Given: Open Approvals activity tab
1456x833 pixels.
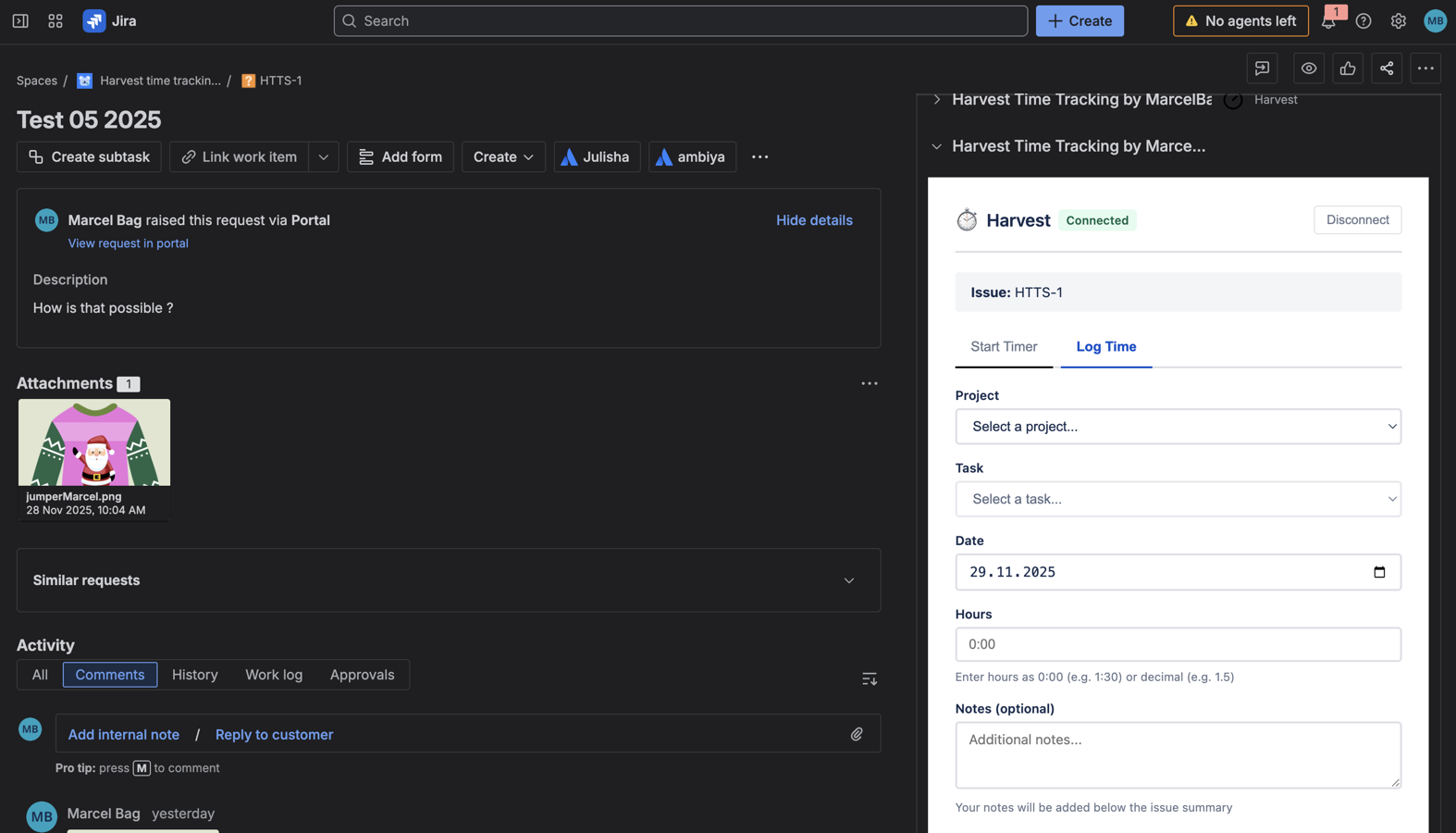Looking at the screenshot, I should coord(362,675).
